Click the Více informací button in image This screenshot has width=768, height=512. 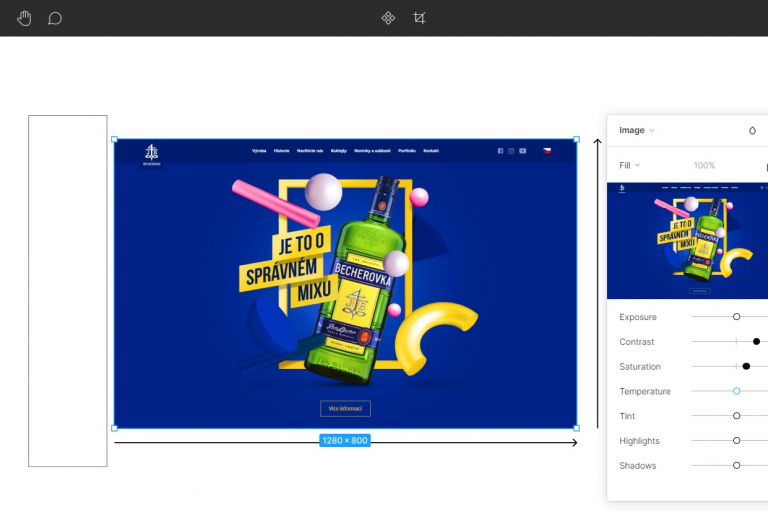tap(345, 409)
